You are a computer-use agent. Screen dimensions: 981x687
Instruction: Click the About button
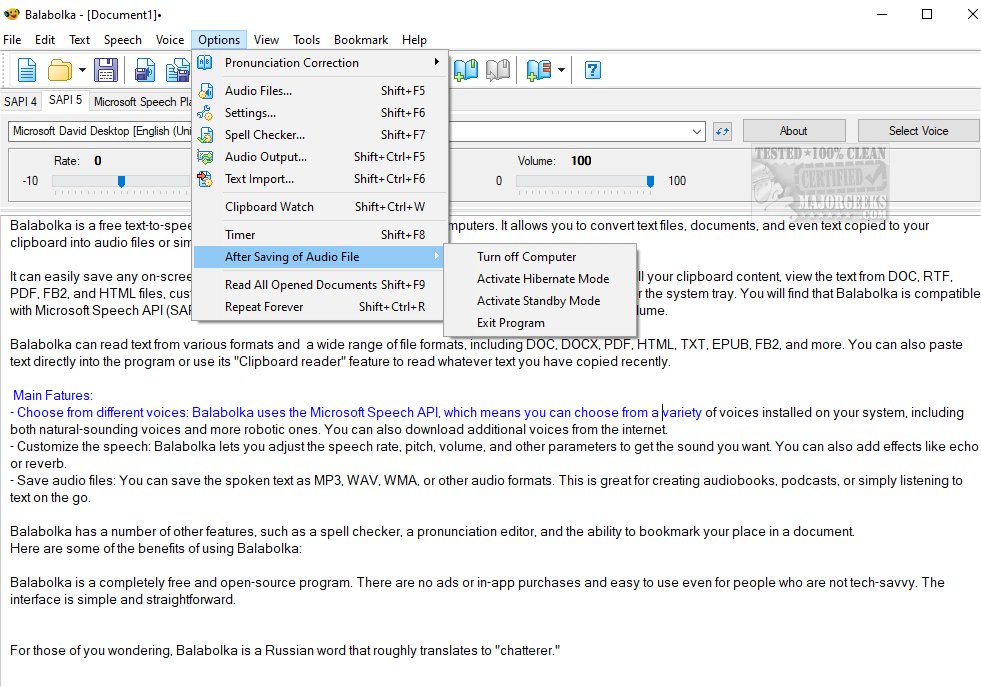click(x=793, y=131)
